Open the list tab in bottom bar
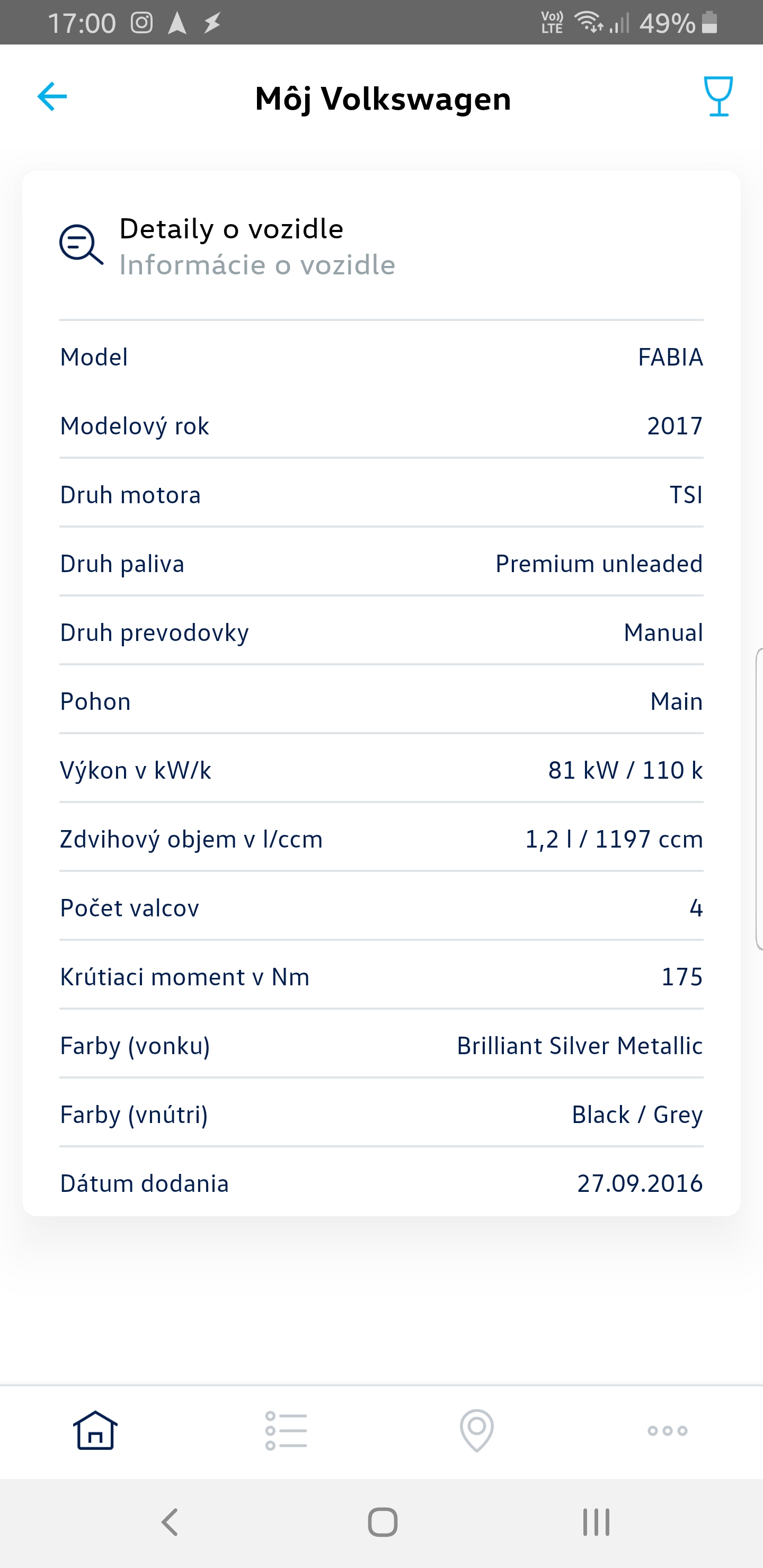Screen dimensions: 763x1568 pos(286,1430)
